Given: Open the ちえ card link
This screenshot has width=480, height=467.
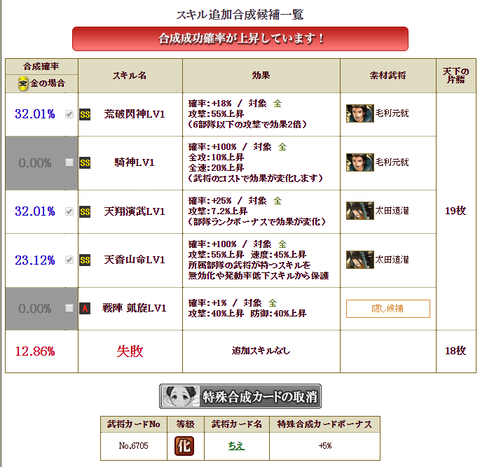Looking at the screenshot, I should tap(236, 446).
